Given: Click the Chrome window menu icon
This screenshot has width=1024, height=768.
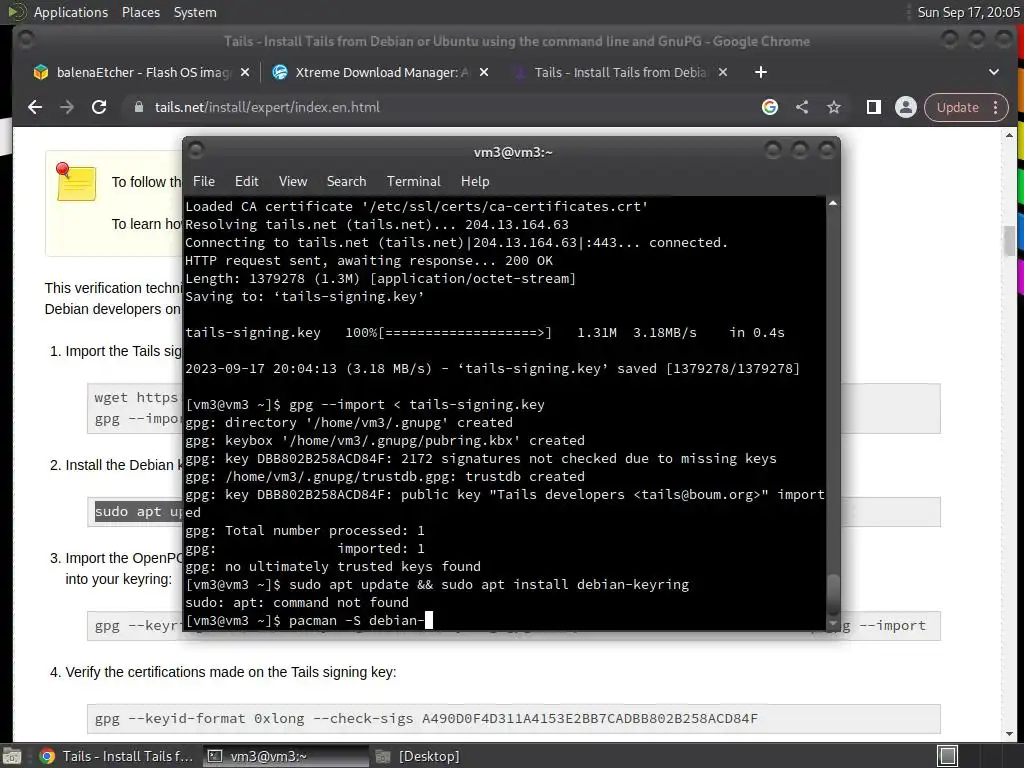Looking at the screenshot, I should [x=25, y=40].
